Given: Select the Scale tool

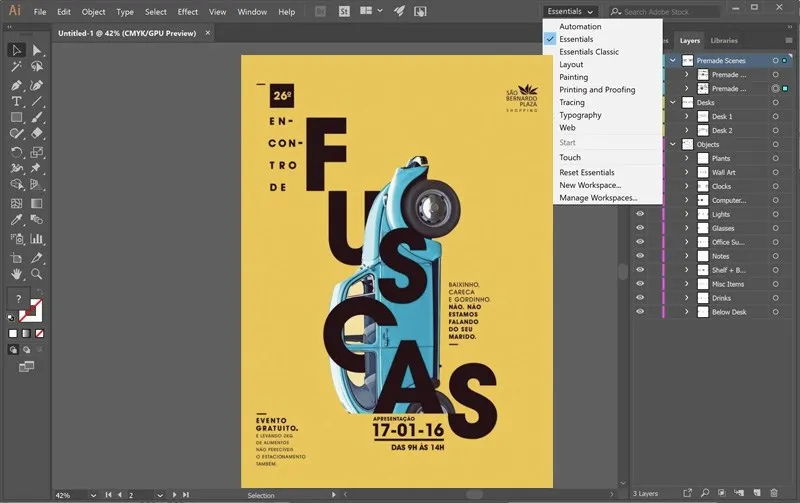Looking at the screenshot, I should [36, 152].
